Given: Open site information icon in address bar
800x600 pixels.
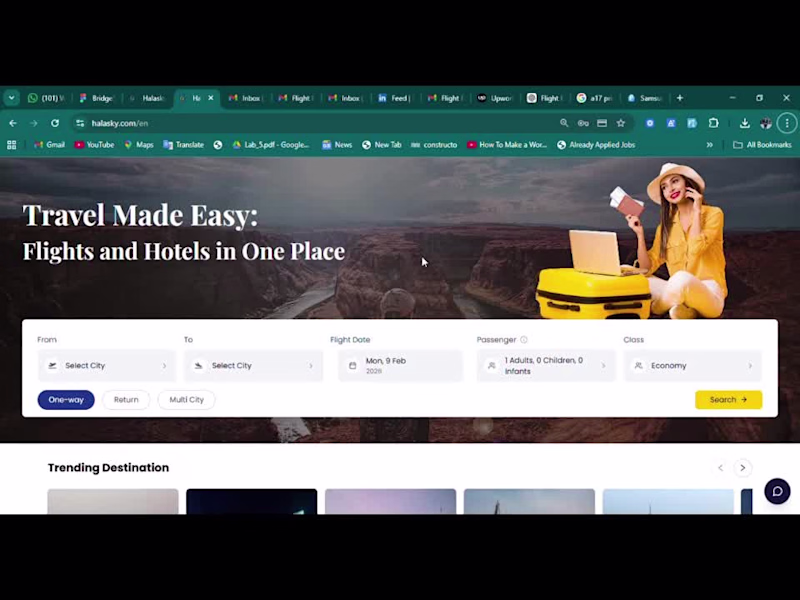Looking at the screenshot, I should pos(80,123).
